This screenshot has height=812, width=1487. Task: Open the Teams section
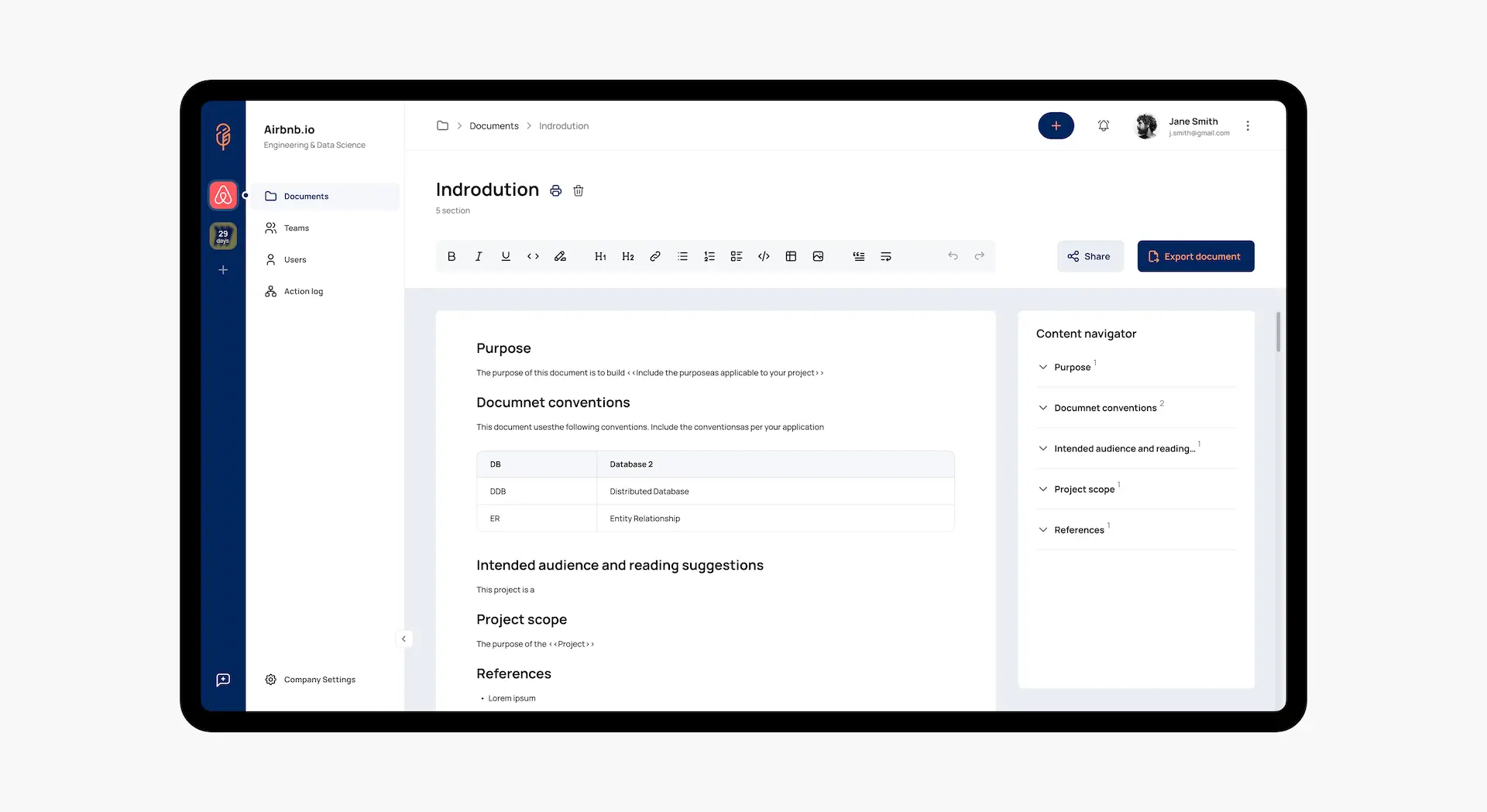pyautogui.click(x=295, y=228)
